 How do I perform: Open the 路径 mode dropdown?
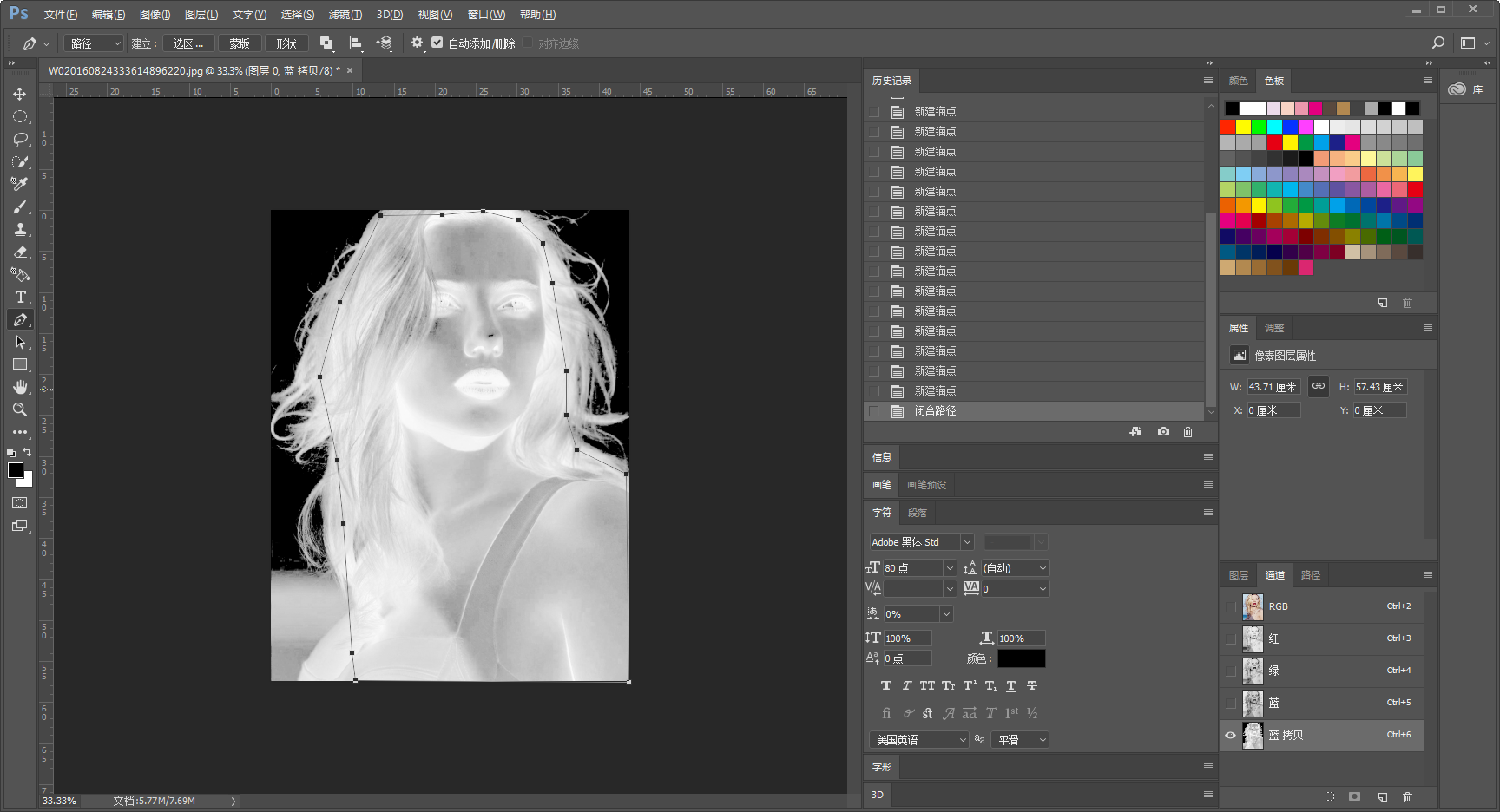click(94, 43)
